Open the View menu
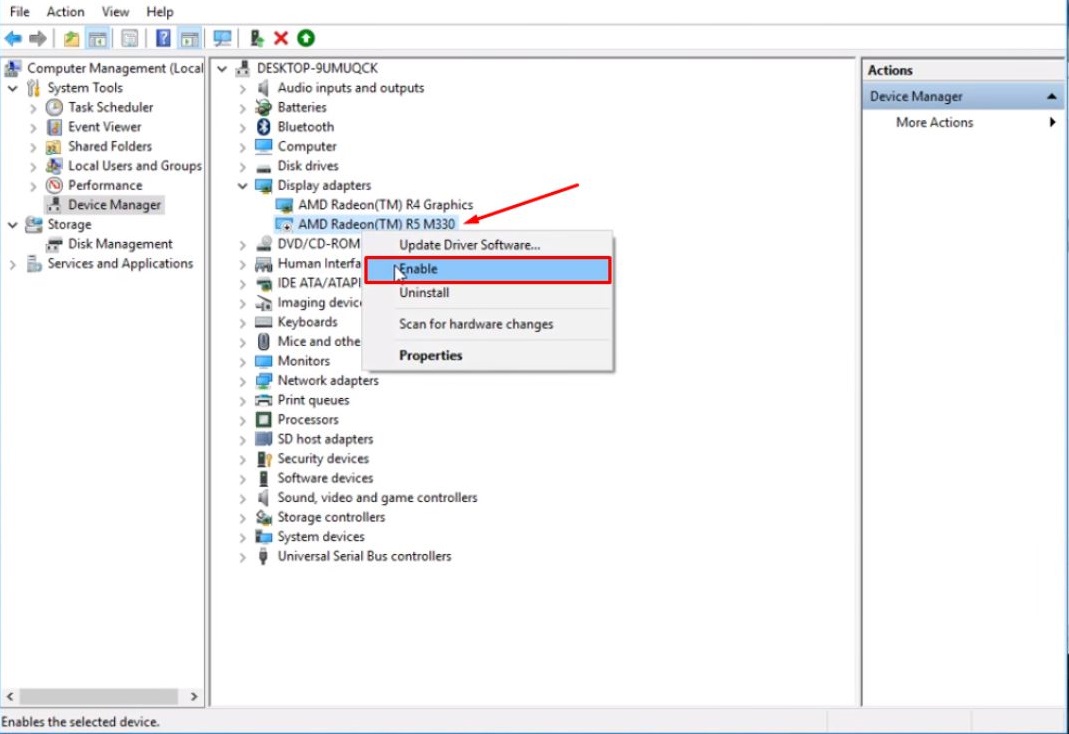 coord(115,12)
